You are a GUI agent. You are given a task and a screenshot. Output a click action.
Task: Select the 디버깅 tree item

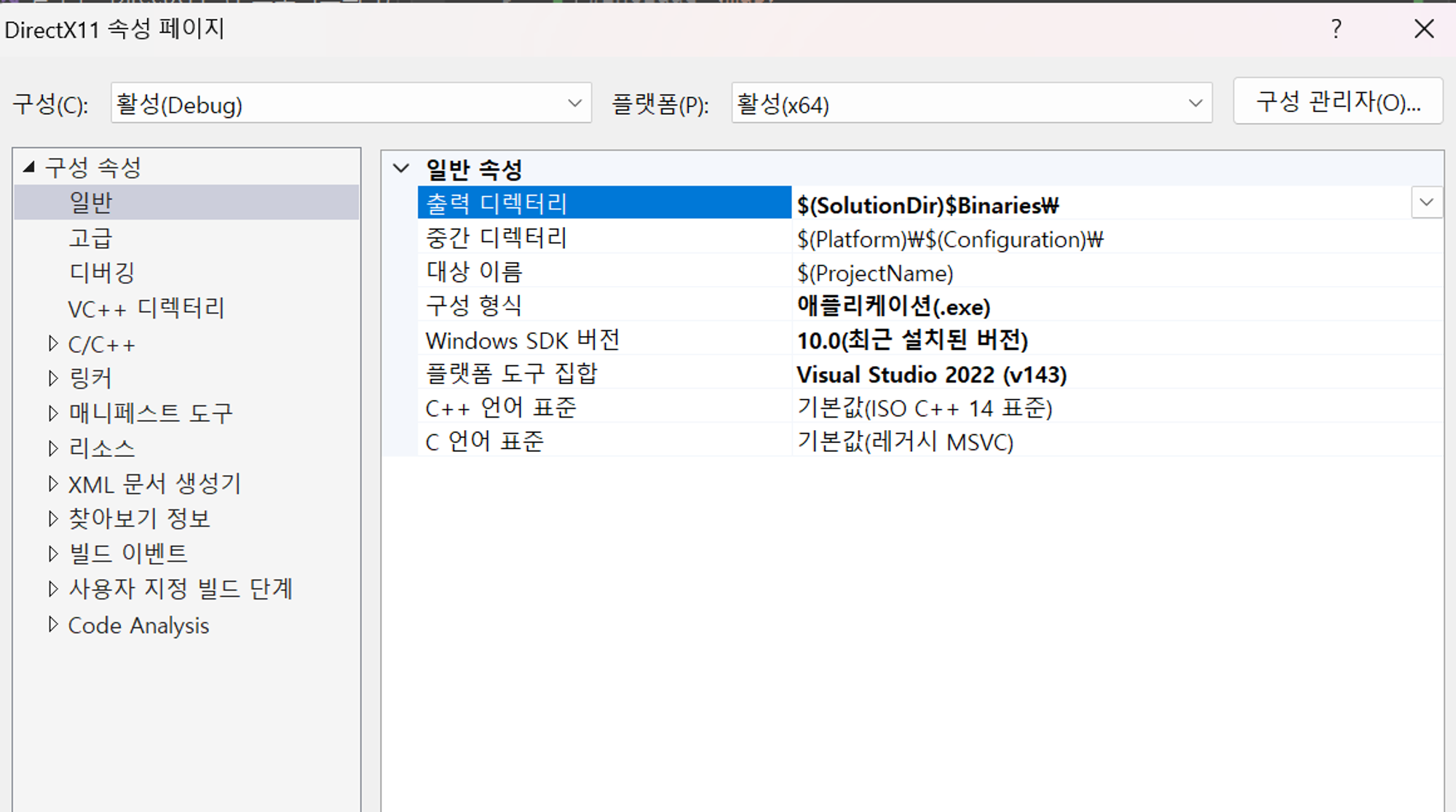(102, 272)
